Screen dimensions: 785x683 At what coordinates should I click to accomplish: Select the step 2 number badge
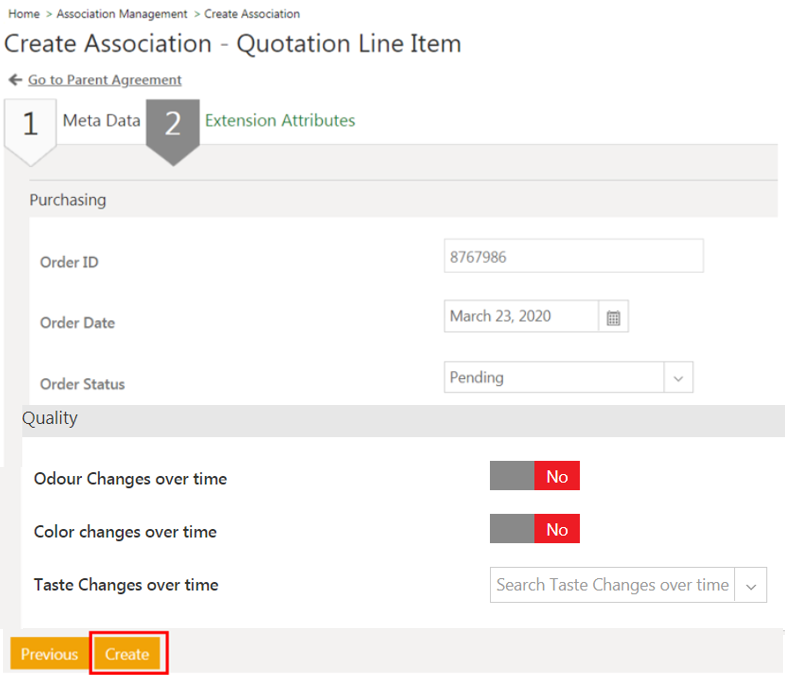[x=173, y=124]
